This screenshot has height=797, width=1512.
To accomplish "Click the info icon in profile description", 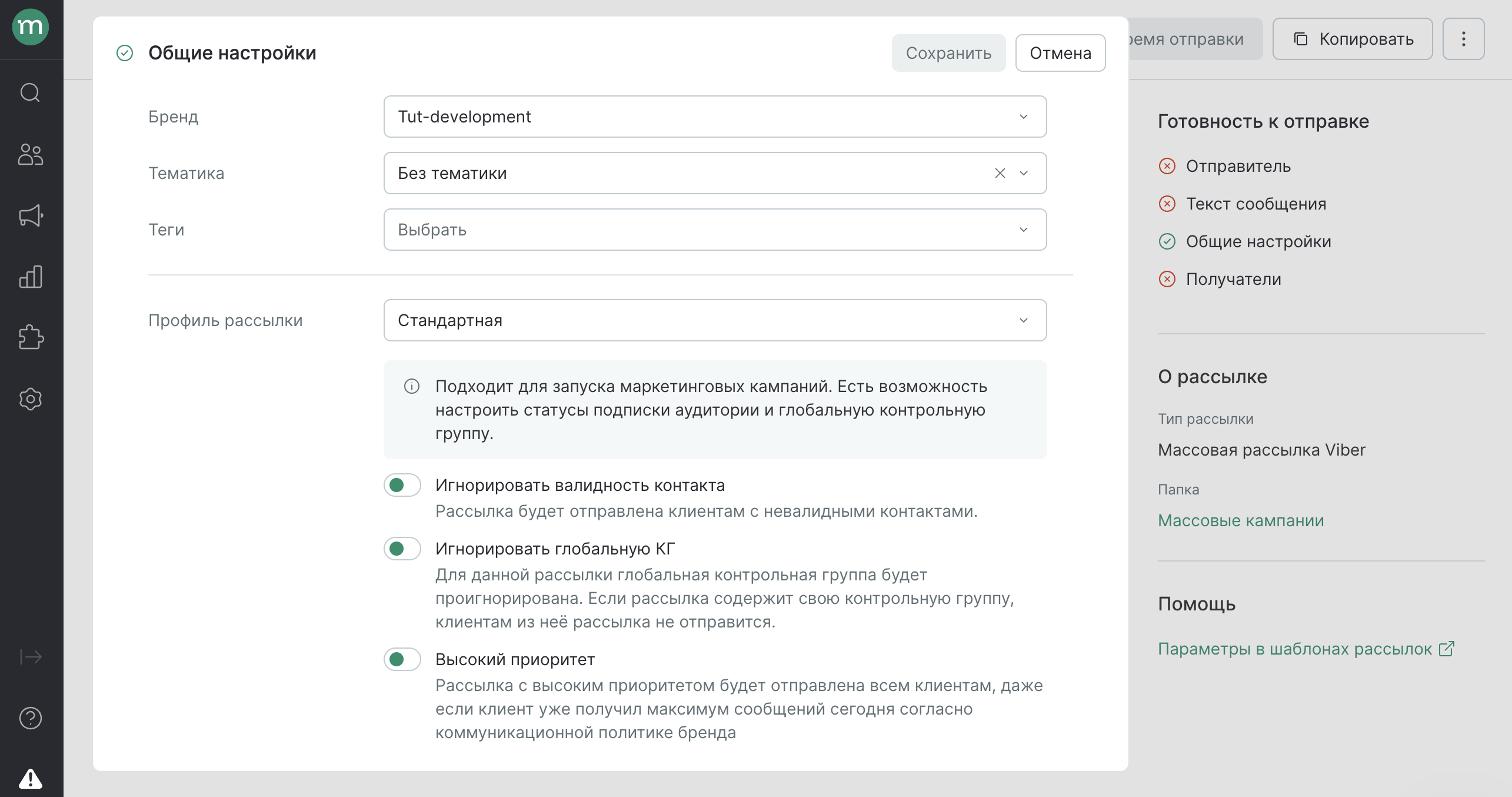I will [x=412, y=386].
